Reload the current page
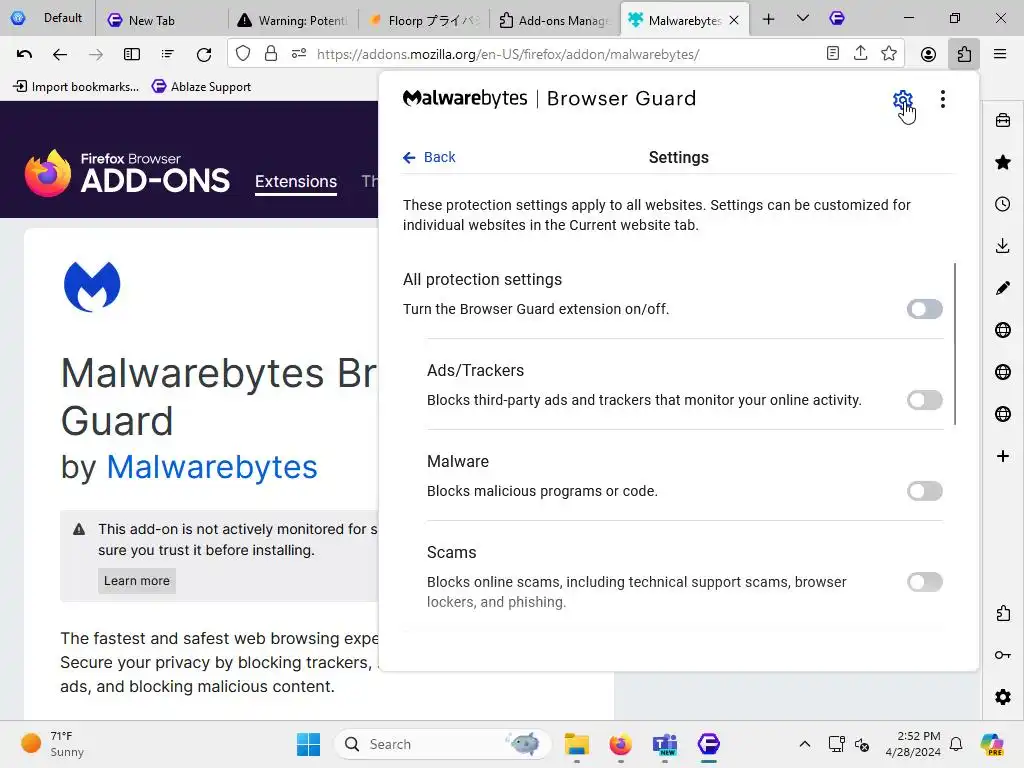This screenshot has width=1024, height=768. click(204, 54)
